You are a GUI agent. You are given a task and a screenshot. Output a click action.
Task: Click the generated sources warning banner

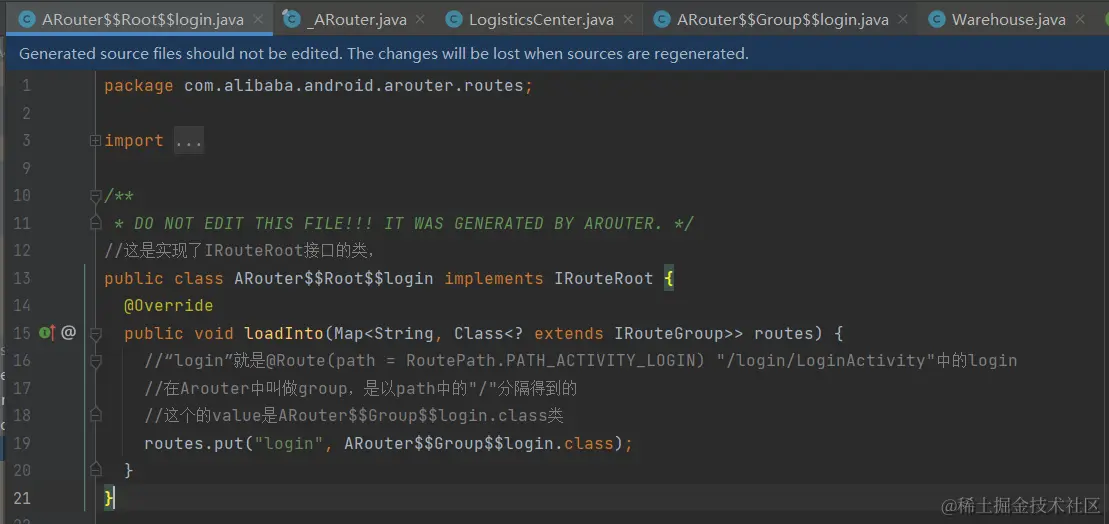coord(557,54)
